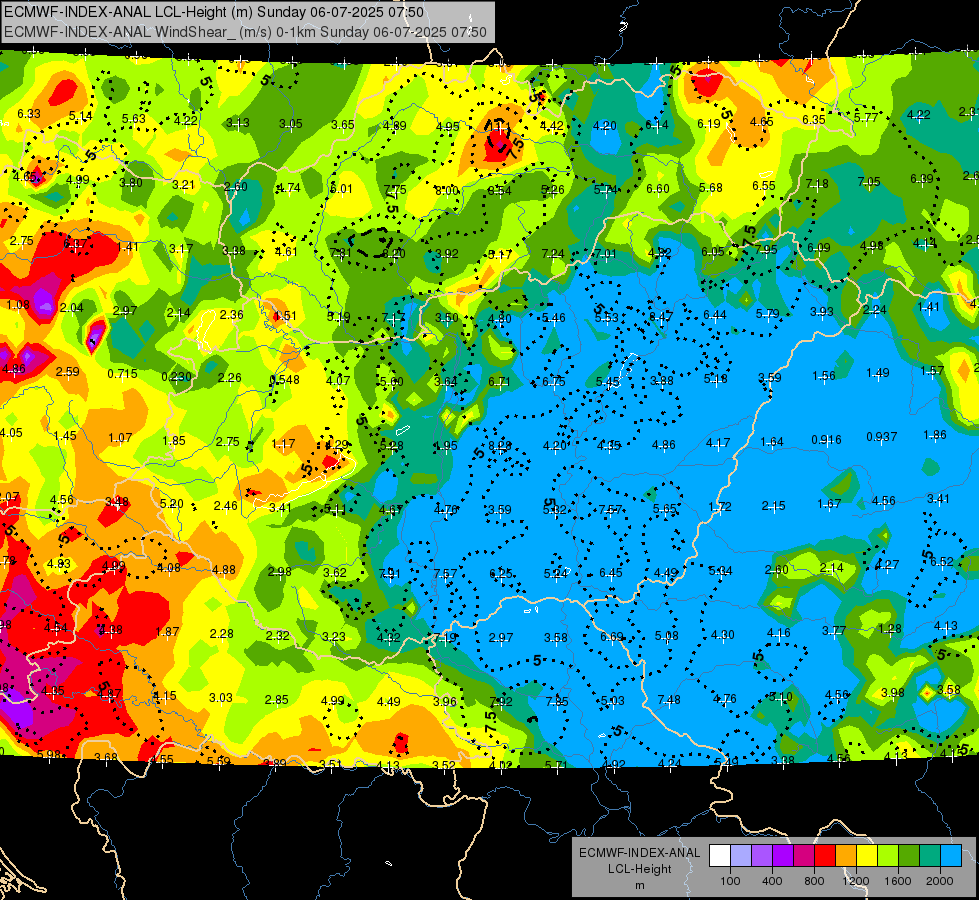The width and height of the screenshot is (979, 900).
Task: Click legend label '800'
Action: (x=814, y=881)
